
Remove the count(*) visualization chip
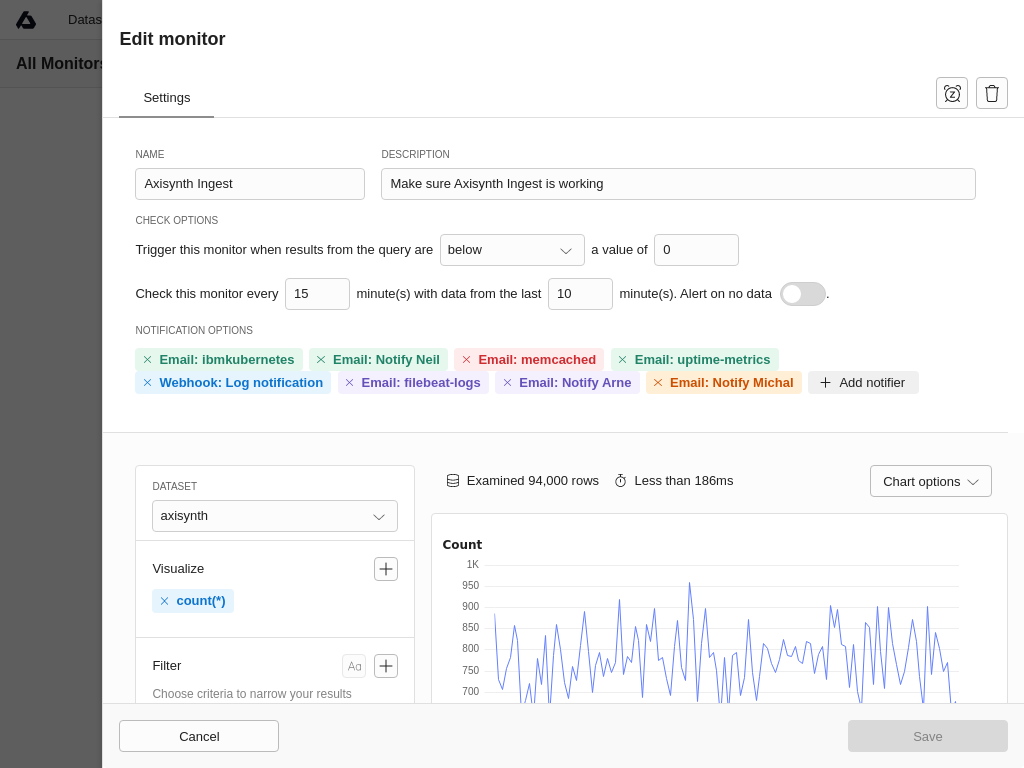pyautogui.click(x=164, y=601)
